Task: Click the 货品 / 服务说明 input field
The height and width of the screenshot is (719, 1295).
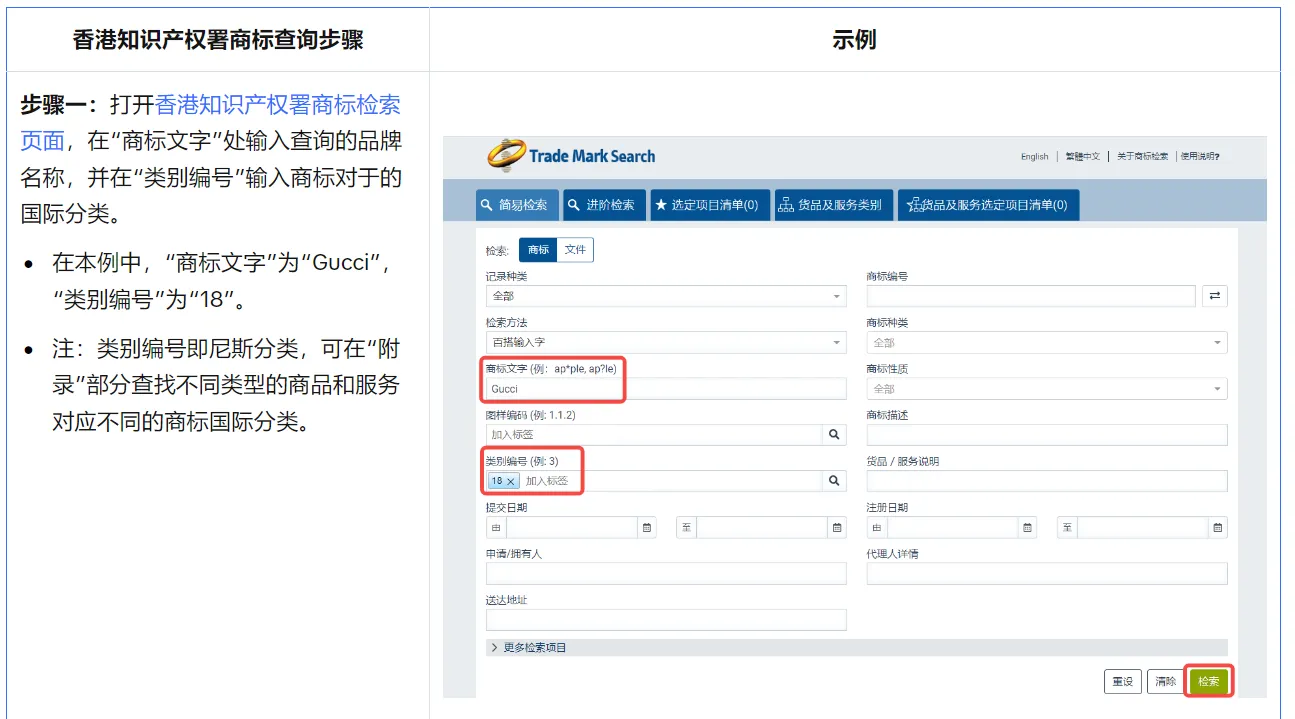Action: tap(1047, 481)
